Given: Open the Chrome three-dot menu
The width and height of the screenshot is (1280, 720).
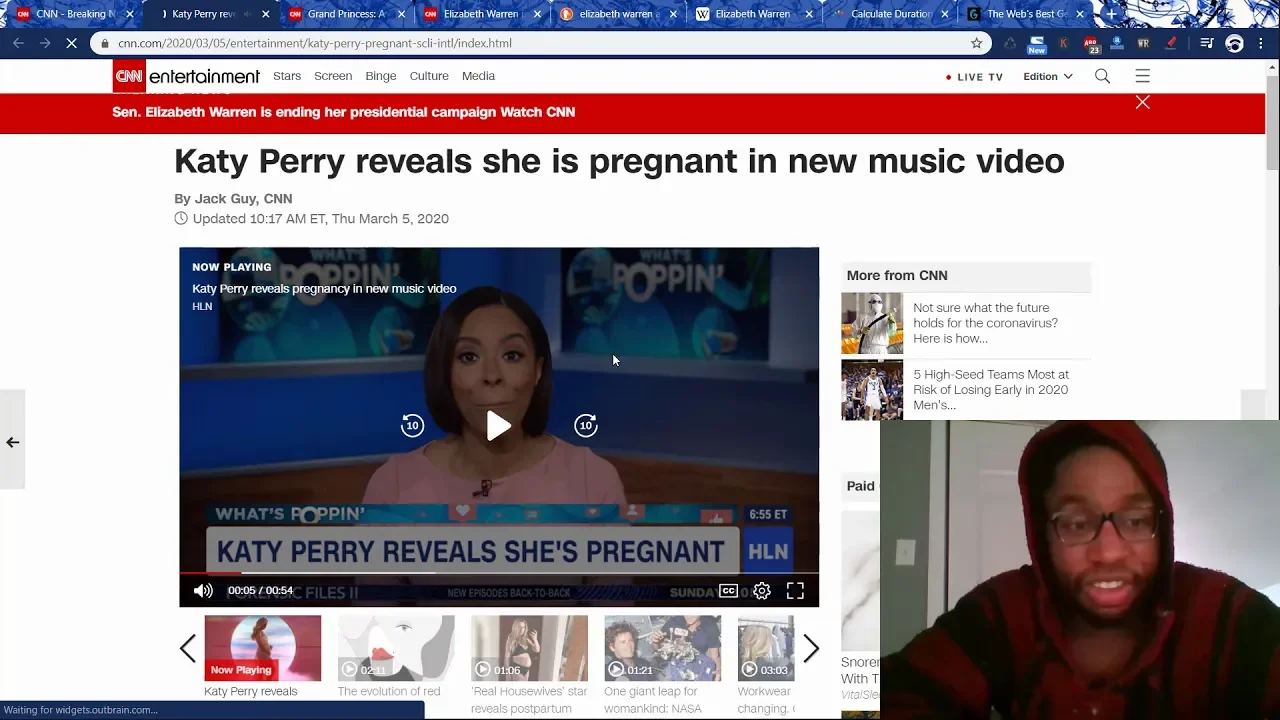Looking at the screenshot, I should tap(1262, 43).
